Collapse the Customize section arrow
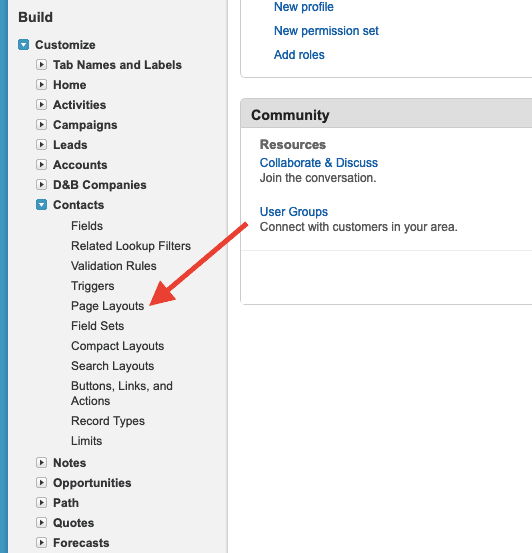The image size is (532, 553). pos(24,45)
